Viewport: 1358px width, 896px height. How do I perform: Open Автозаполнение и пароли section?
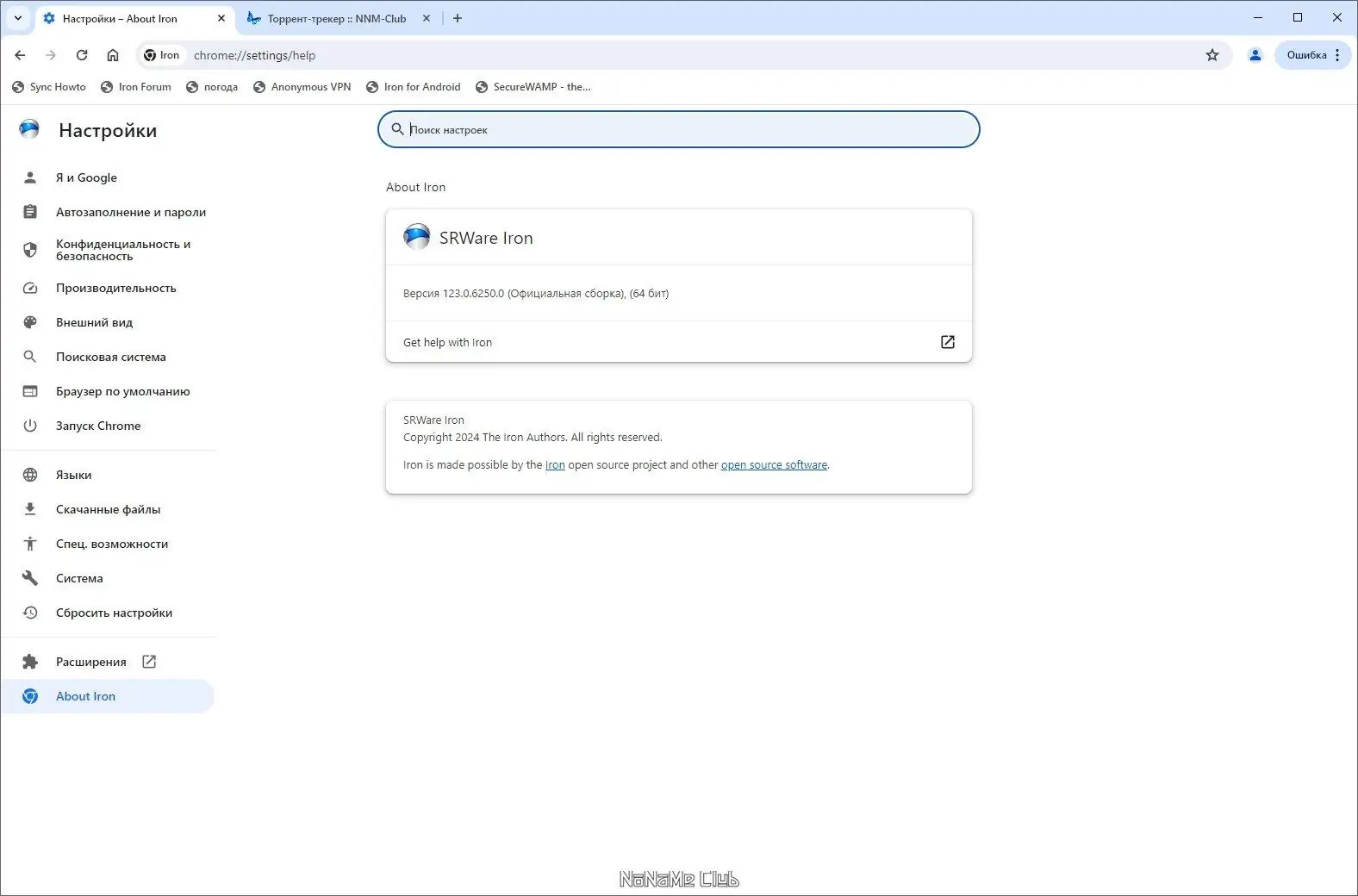tap(109, 212)
